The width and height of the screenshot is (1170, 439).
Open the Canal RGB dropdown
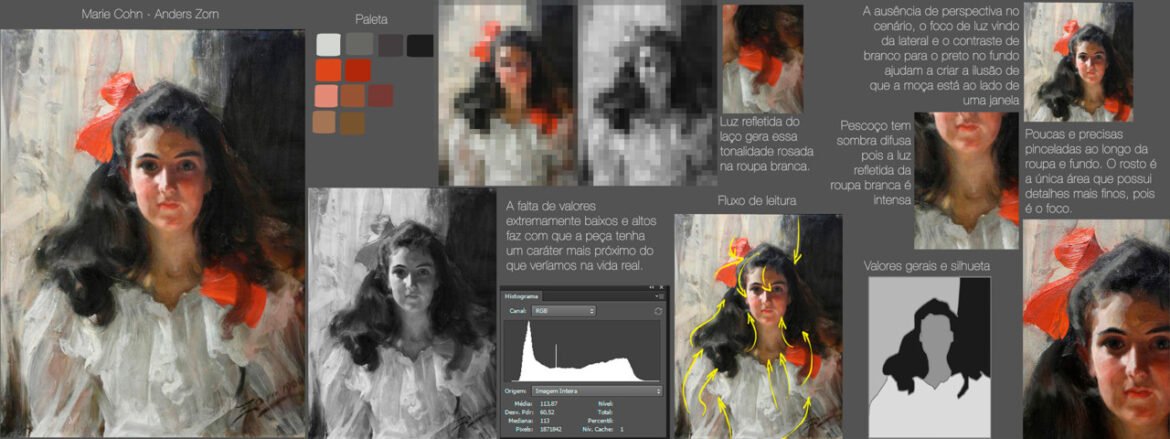click(563, 311)
